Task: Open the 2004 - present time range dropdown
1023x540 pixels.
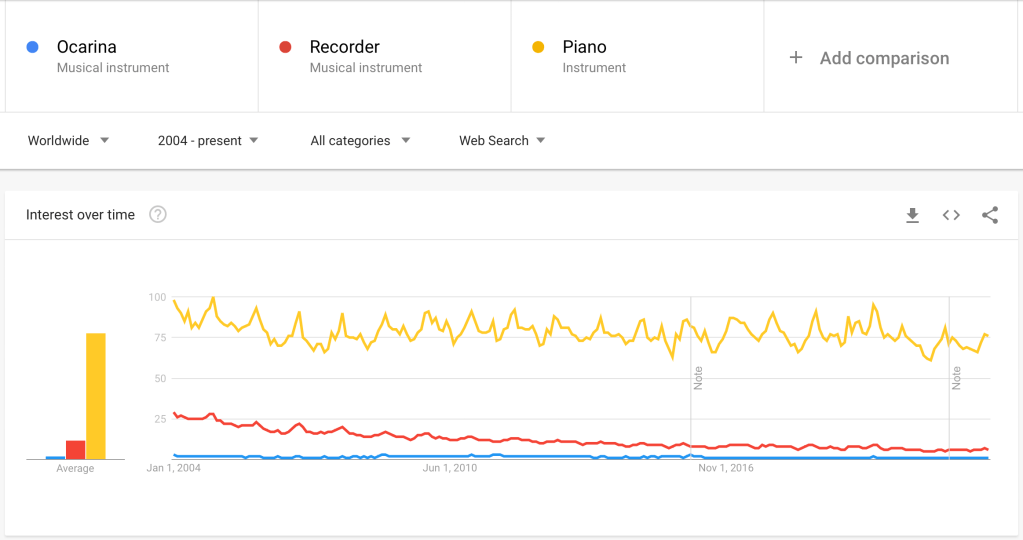Action: 208,141
